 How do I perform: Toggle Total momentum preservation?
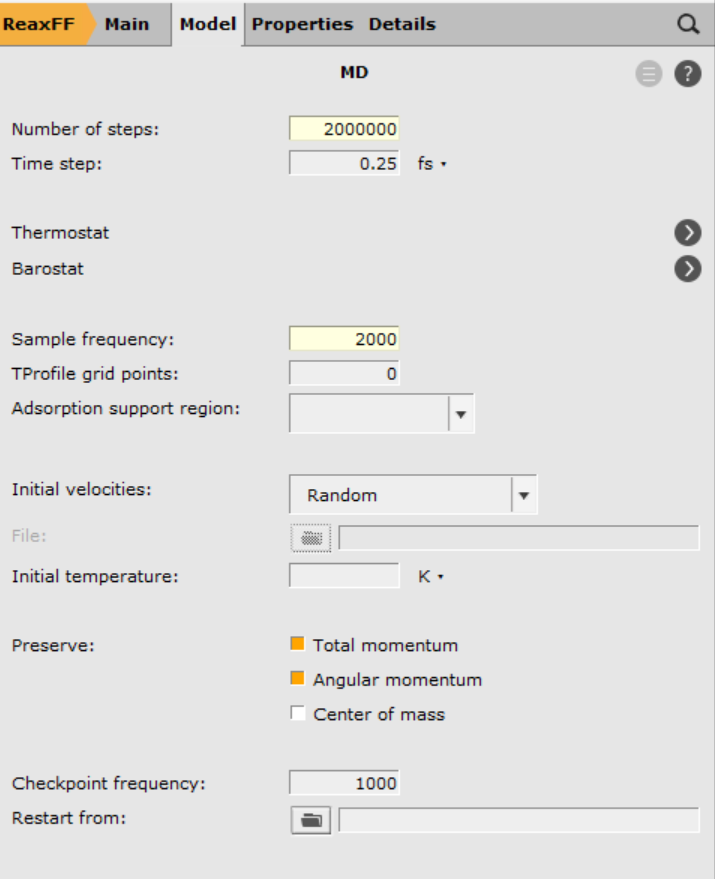(297, 644)
